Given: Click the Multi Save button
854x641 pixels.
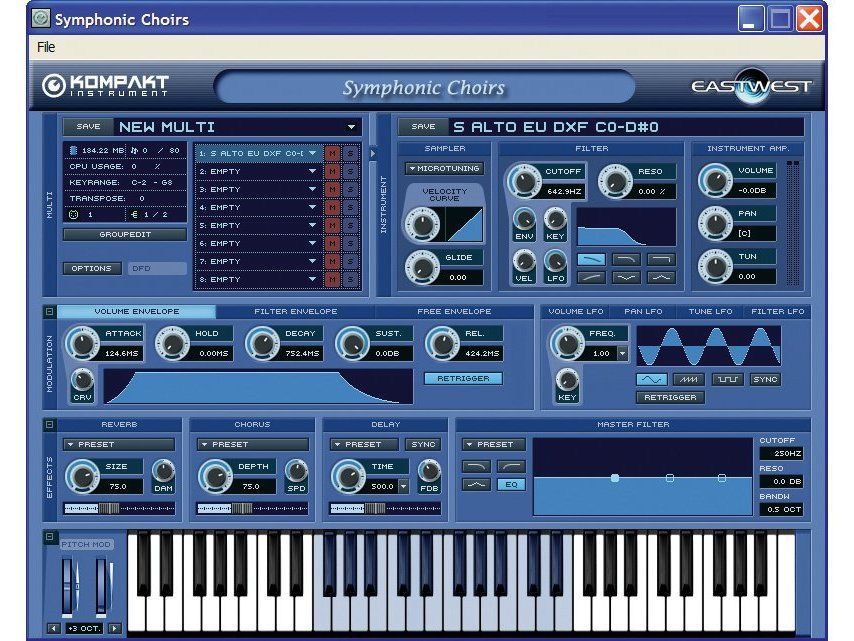Looking at the screenshot, I should tap(88, 126).
